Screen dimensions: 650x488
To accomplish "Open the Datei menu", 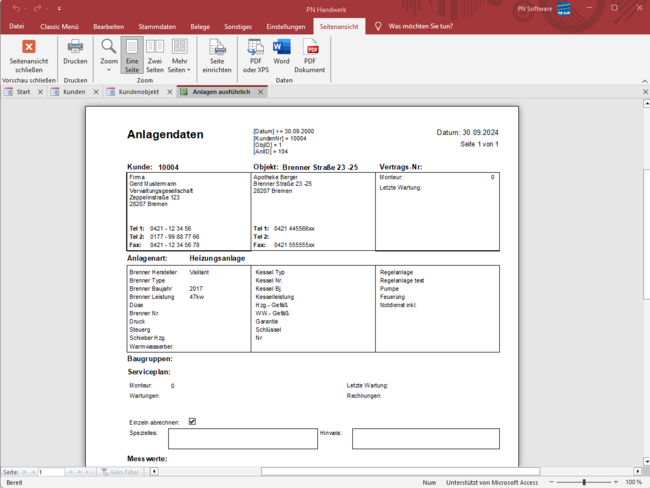I will click(x=17, y=27).
